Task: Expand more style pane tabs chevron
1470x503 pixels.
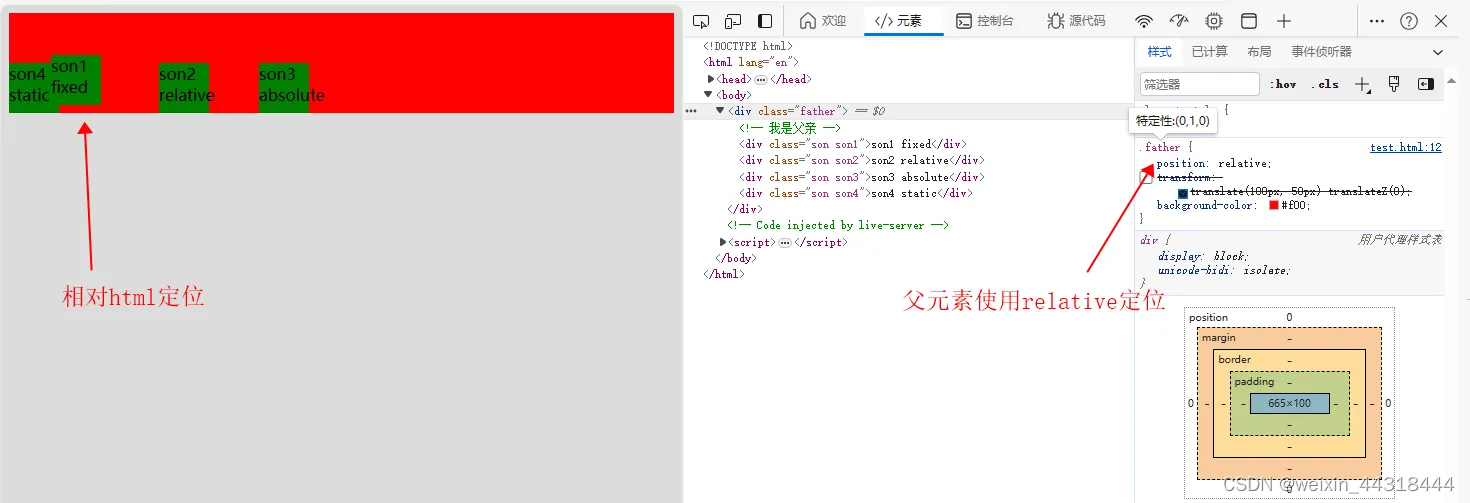Action: click(x=1438, y=52)
